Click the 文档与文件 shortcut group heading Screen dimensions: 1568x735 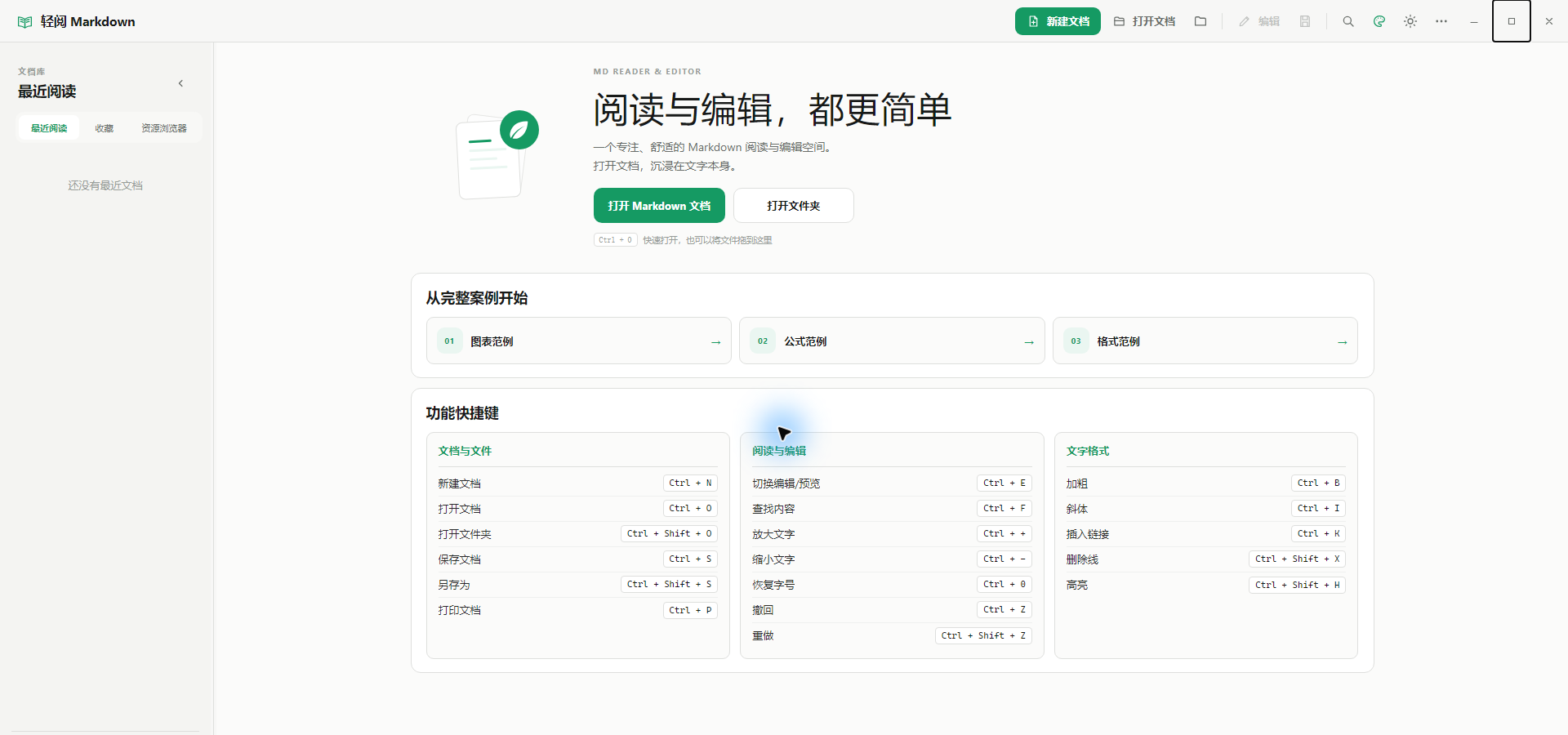[465, 451]
